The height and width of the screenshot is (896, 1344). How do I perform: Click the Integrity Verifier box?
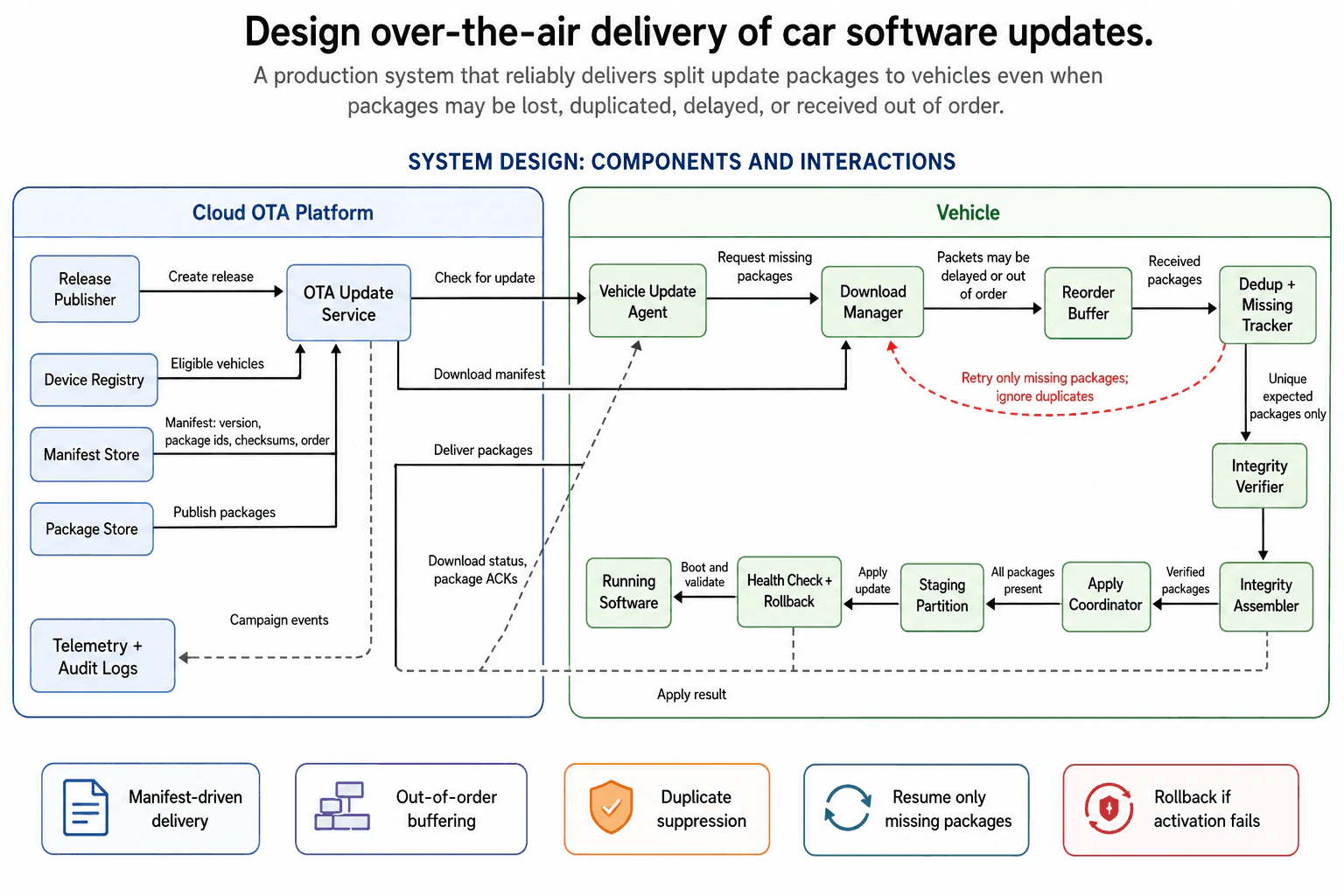click(1259, 476)
